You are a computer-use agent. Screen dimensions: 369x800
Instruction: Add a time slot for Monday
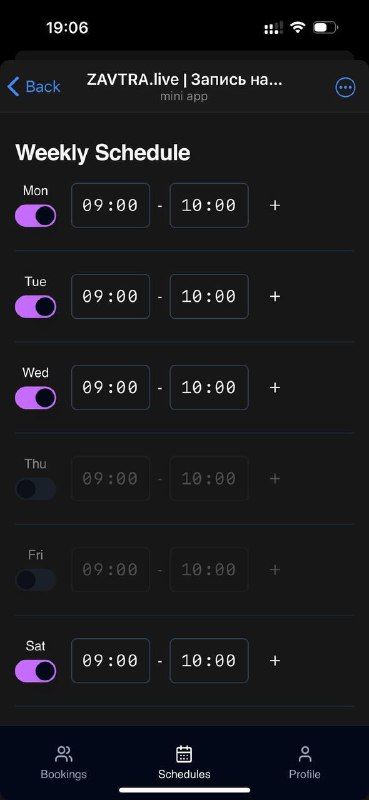(275, 205)
